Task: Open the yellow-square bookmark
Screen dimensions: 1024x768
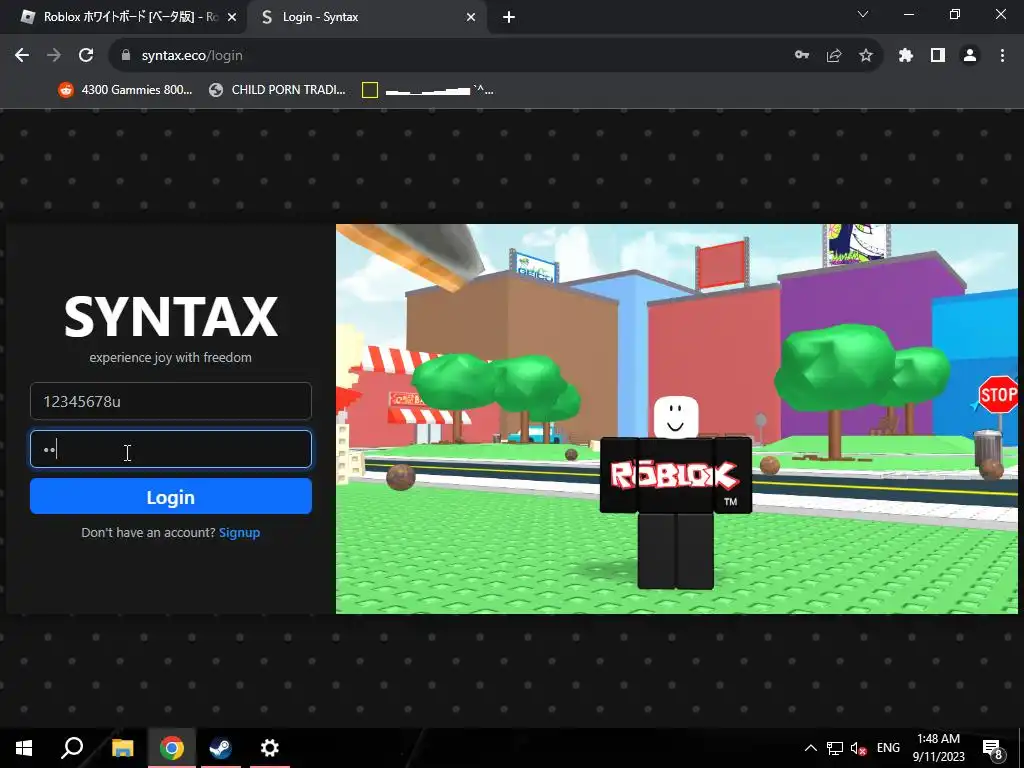Action: point(428,90)
